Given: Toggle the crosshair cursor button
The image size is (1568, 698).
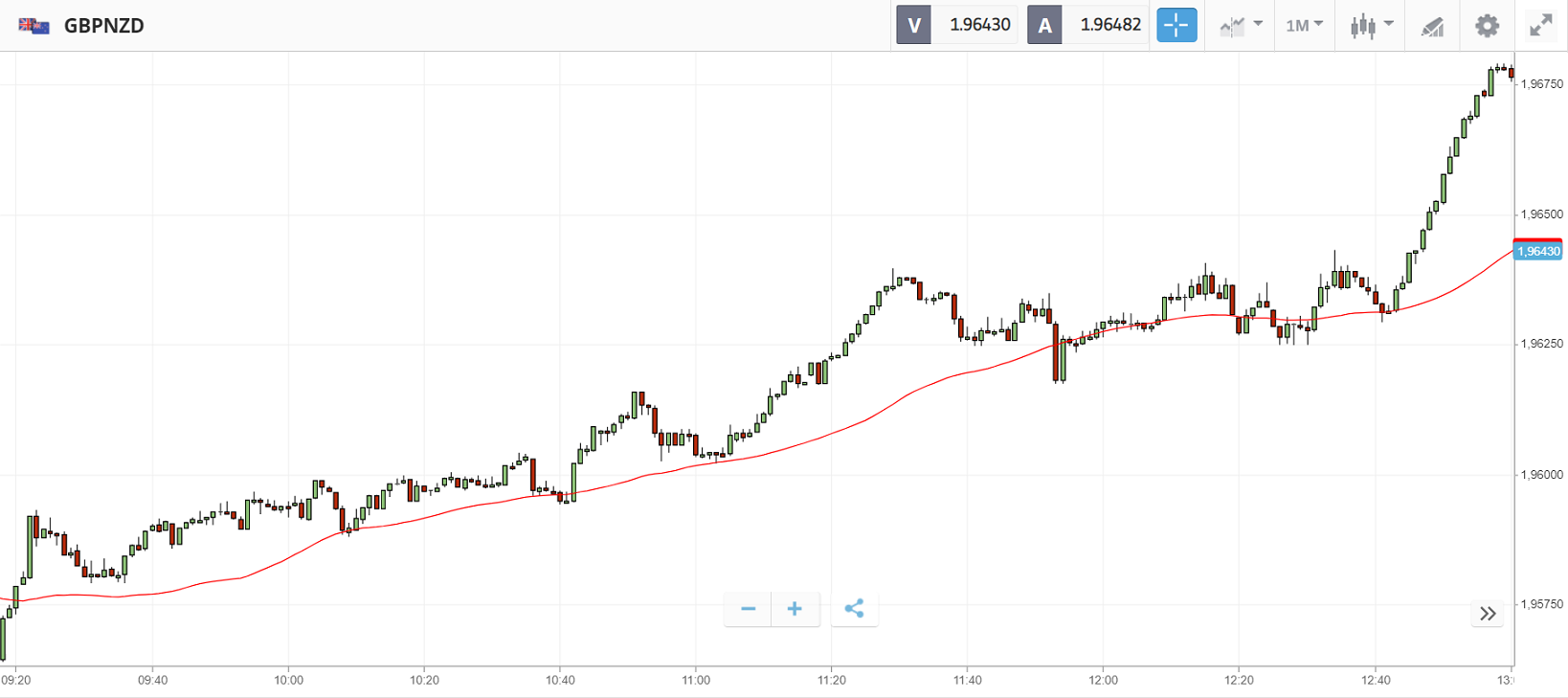Looking at the screenshot, I should [1176, 25].
